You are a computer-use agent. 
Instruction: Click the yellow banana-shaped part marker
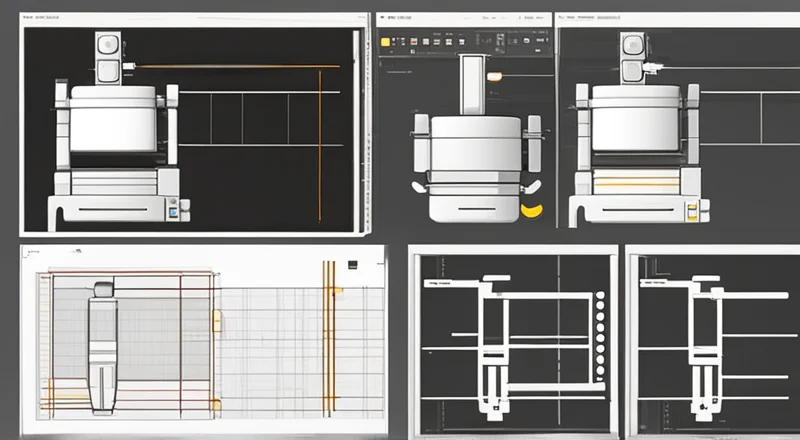(530, 210)
